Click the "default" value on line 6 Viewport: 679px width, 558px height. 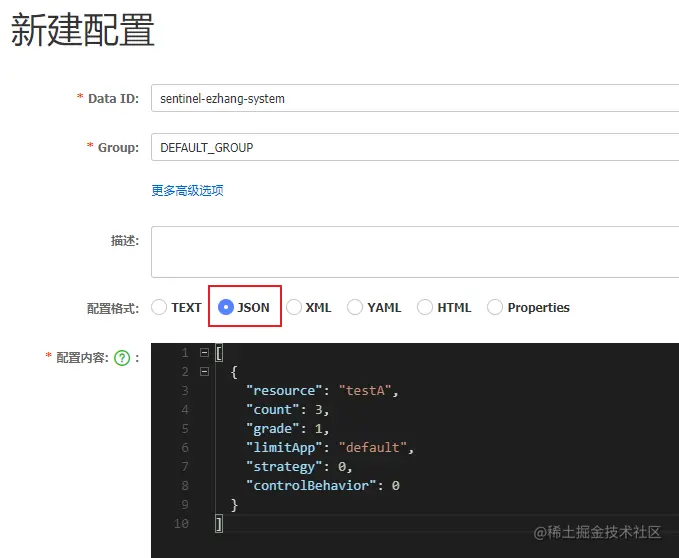(x=373, y=448)
